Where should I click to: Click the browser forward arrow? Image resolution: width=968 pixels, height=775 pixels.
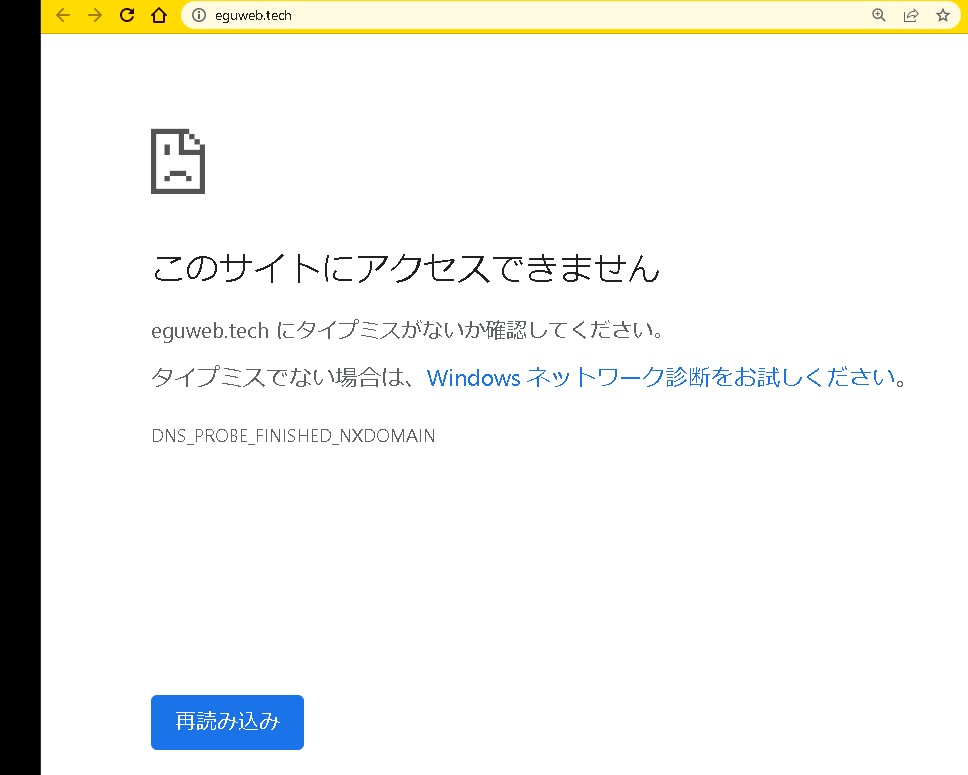click(x=95, y=15)
